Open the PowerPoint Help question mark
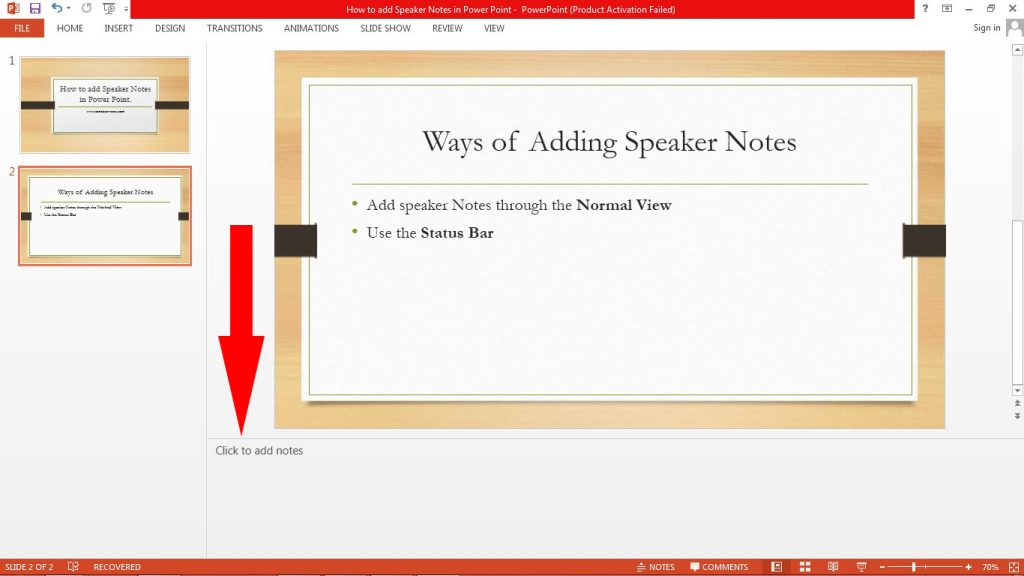 click(925, 8)
